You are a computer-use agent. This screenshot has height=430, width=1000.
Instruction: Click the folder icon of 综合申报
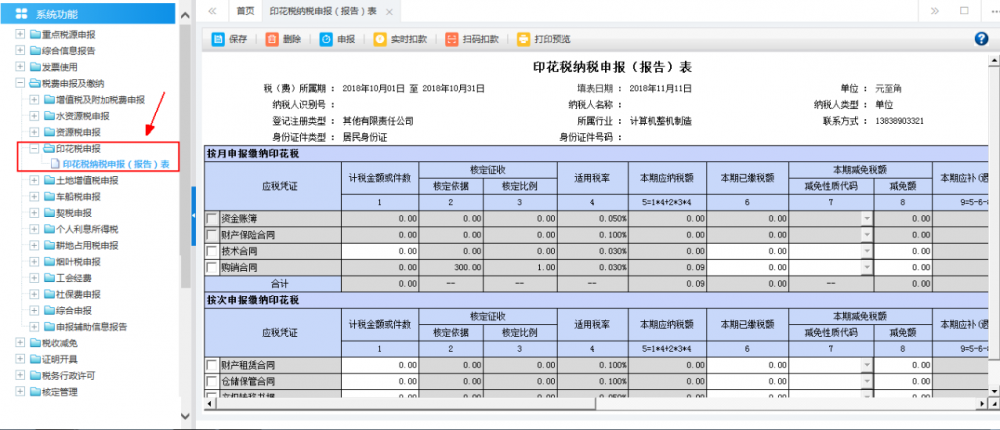[x=50, y=311]
